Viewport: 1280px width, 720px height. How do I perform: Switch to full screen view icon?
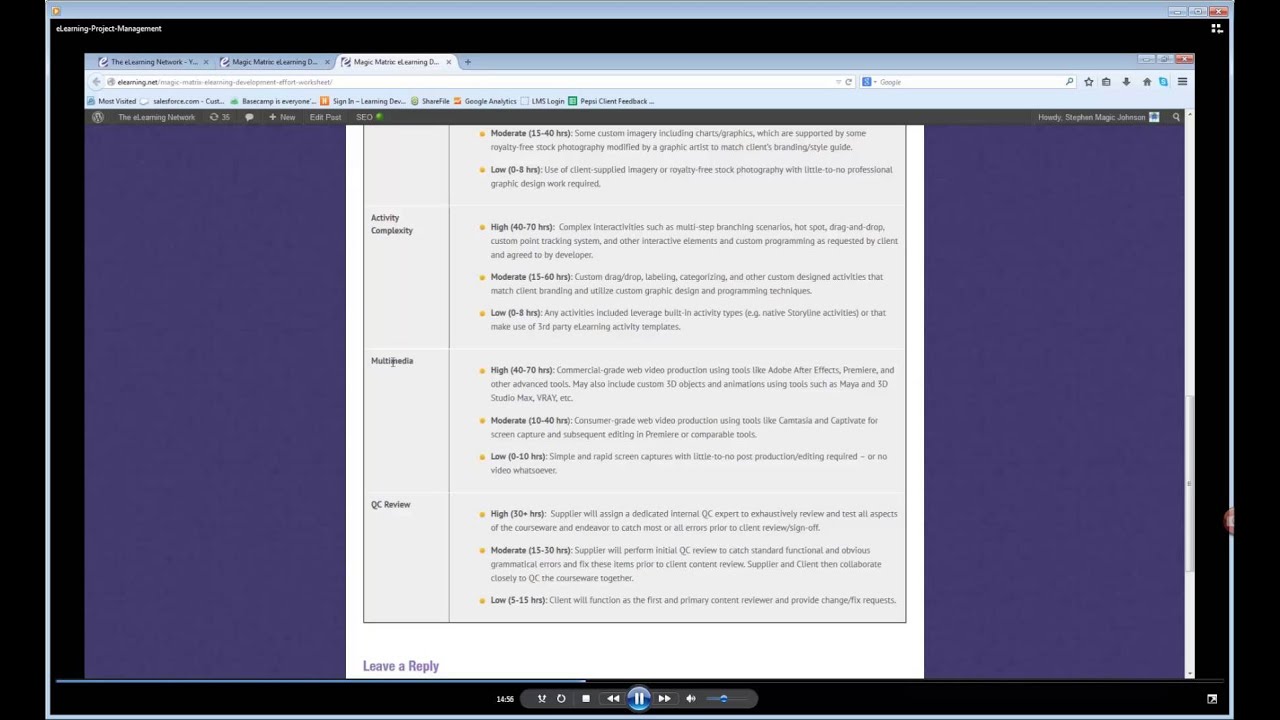[x=1212, y=699]
